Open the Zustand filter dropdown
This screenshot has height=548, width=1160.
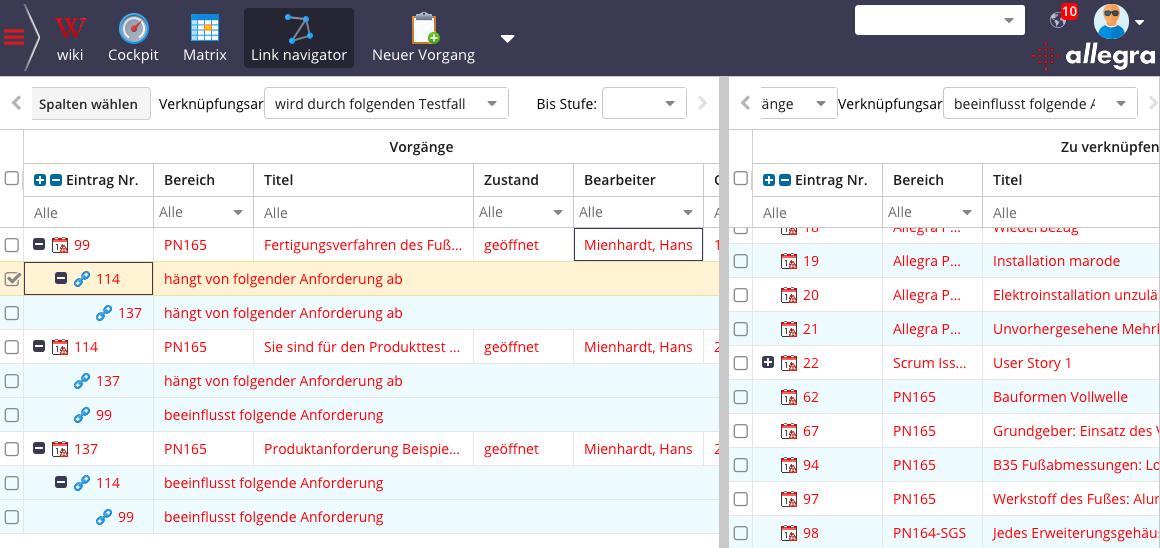coord(522,212)
